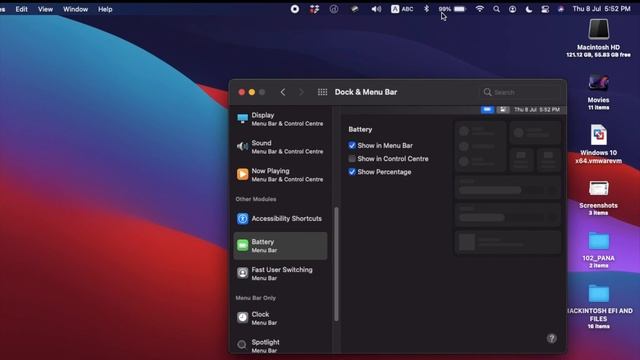The image size is (640, 360).
Task: Select Movies folder on desktop
Action: (598, 92)
